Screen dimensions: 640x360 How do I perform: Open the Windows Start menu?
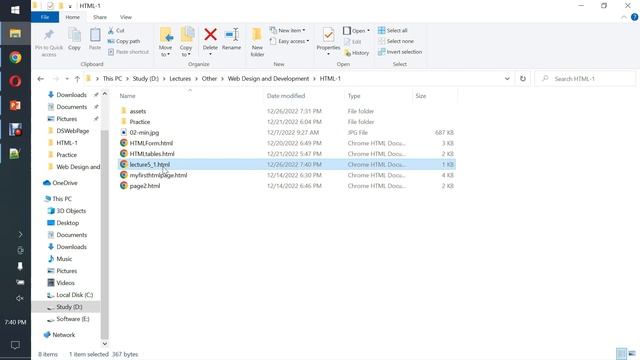click(15, 10)
